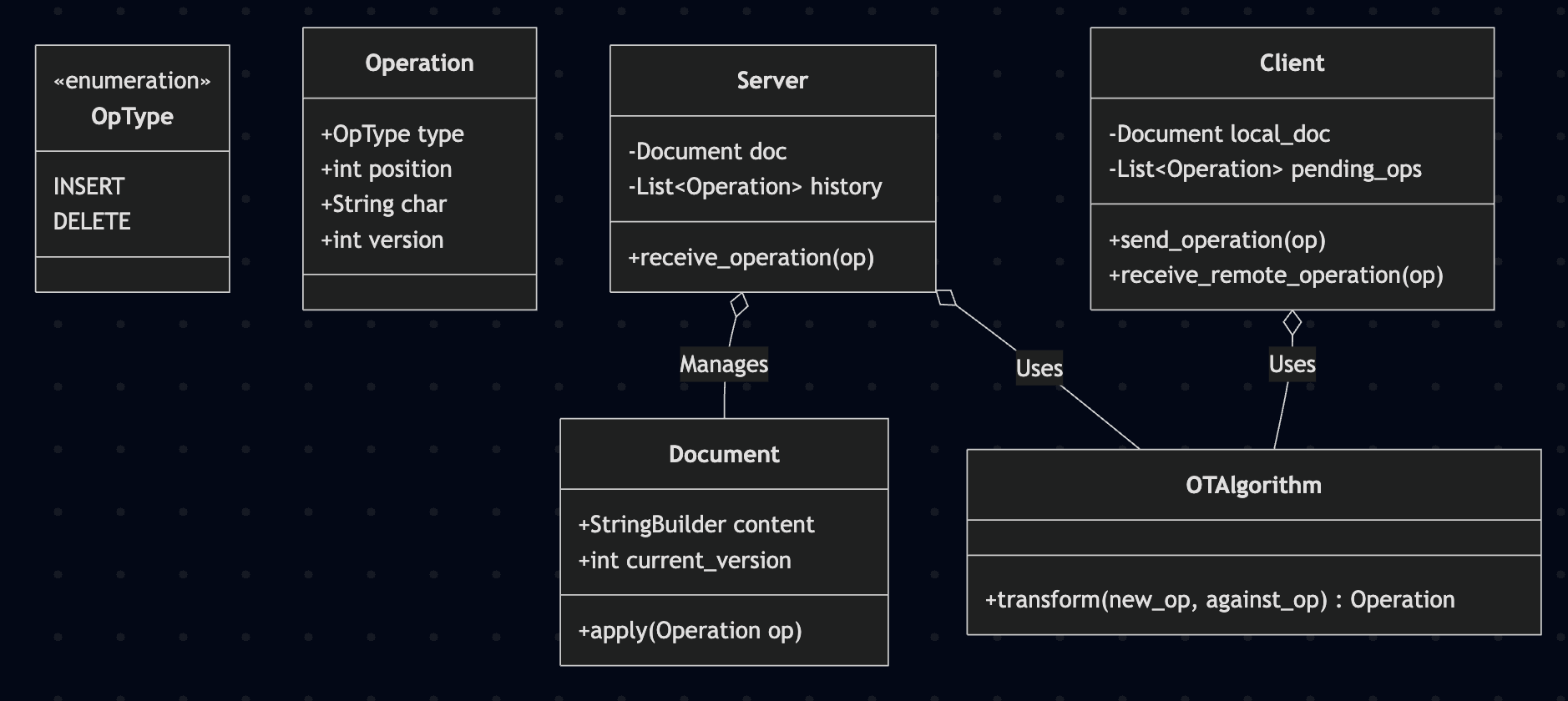Select the +int position attribute in Operation
The width and height of the screenshot is (1568, 701).
click(x=387, y=169)
